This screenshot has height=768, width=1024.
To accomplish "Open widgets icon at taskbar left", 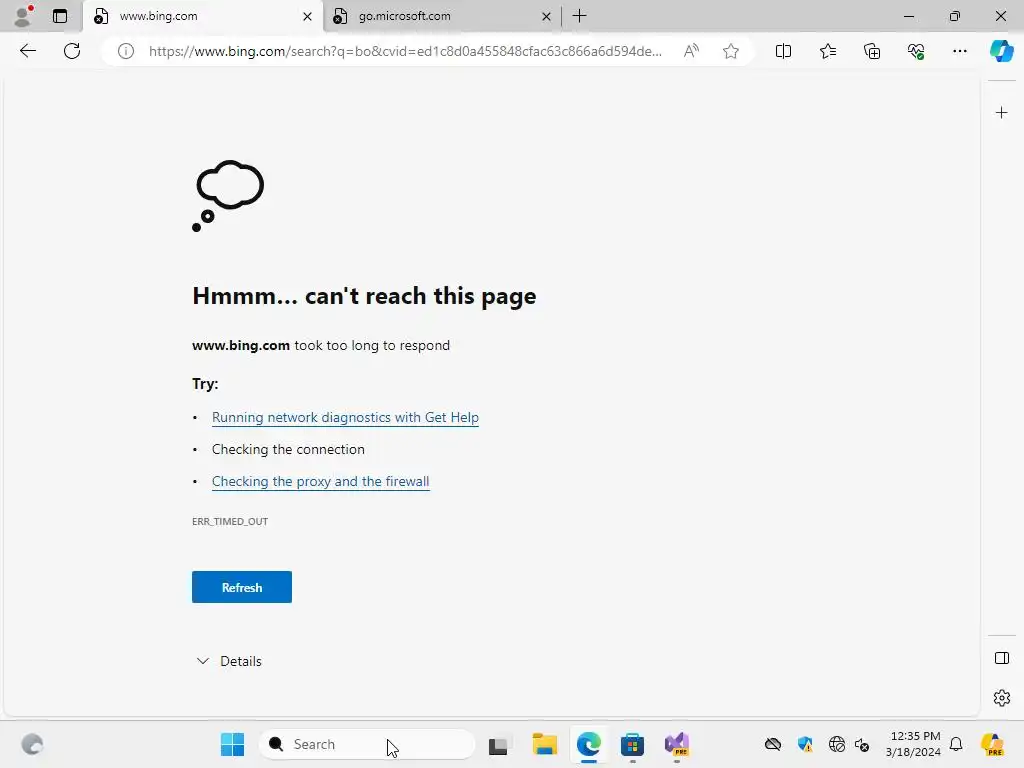I will tap(32, 744).
